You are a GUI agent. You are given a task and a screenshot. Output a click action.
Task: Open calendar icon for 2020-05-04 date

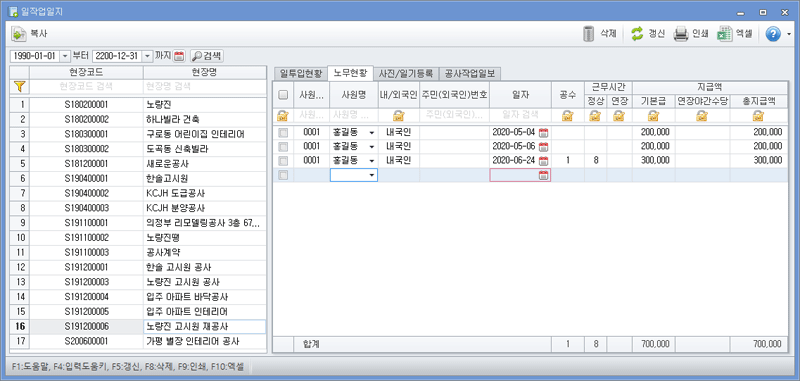(544, 133)
